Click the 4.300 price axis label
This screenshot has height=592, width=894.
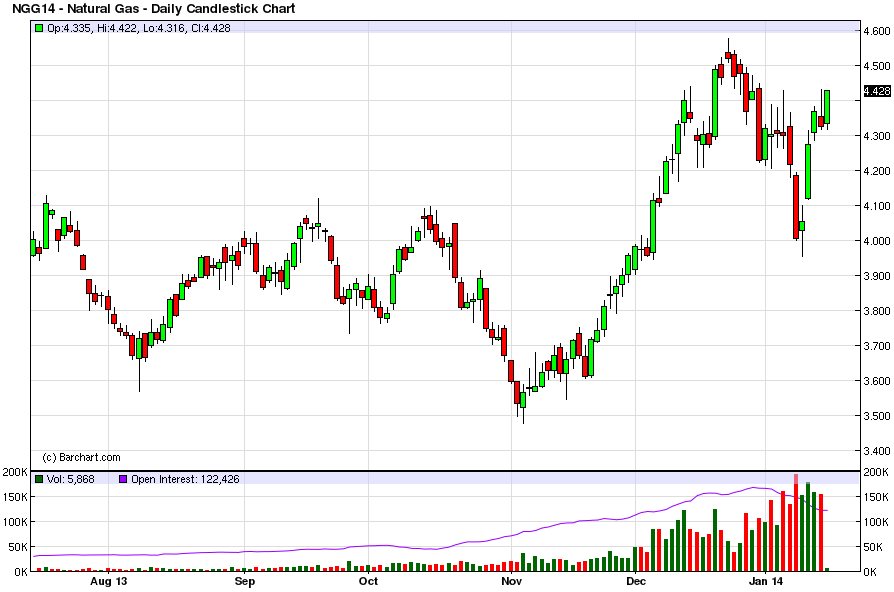877,136
